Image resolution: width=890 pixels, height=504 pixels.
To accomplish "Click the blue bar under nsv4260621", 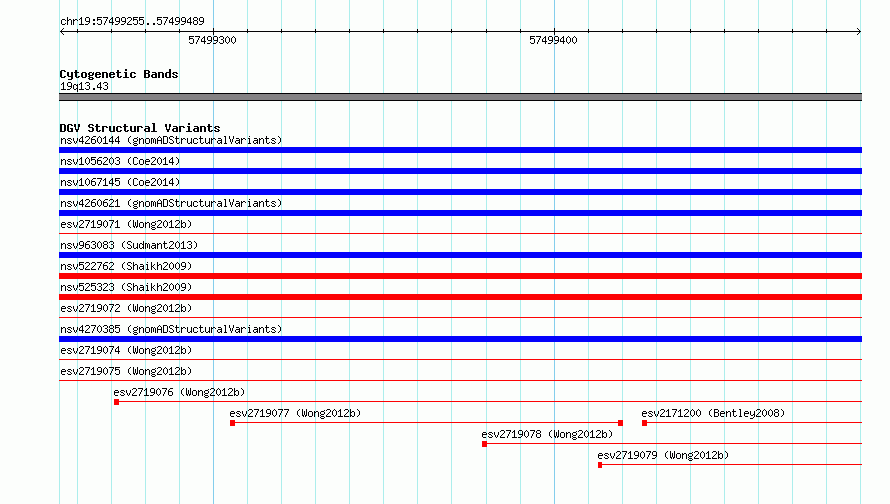I will pos(460,213).
